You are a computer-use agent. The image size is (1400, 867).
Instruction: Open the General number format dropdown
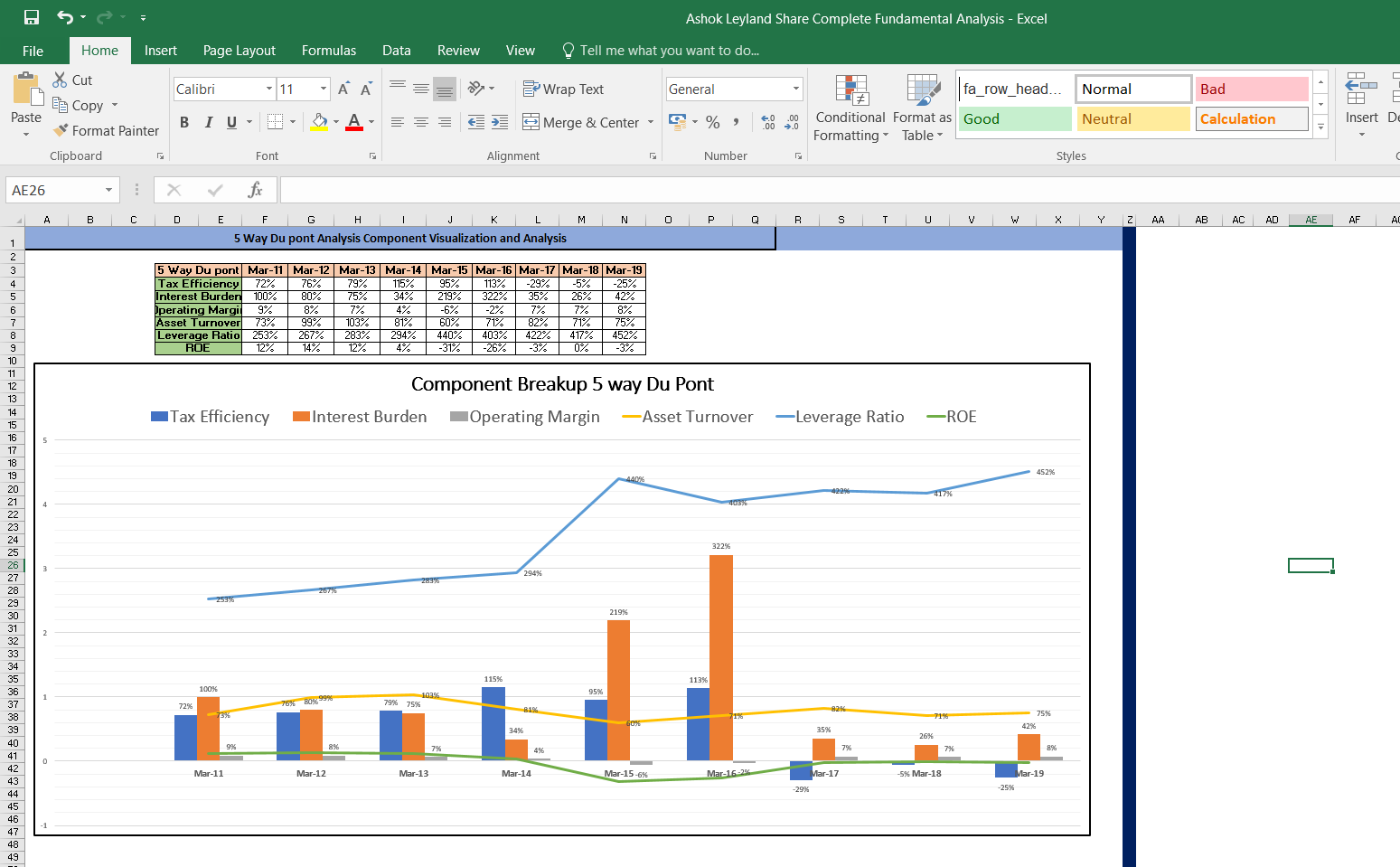pos(796,89)
